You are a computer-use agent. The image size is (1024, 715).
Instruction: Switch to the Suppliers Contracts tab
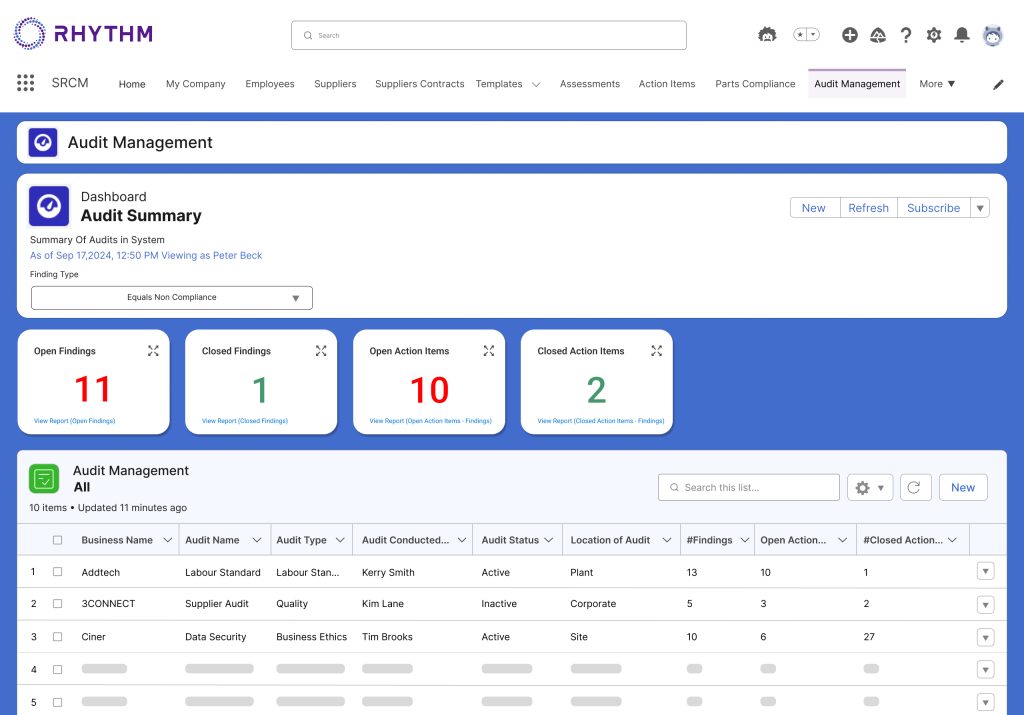(419, 84)
